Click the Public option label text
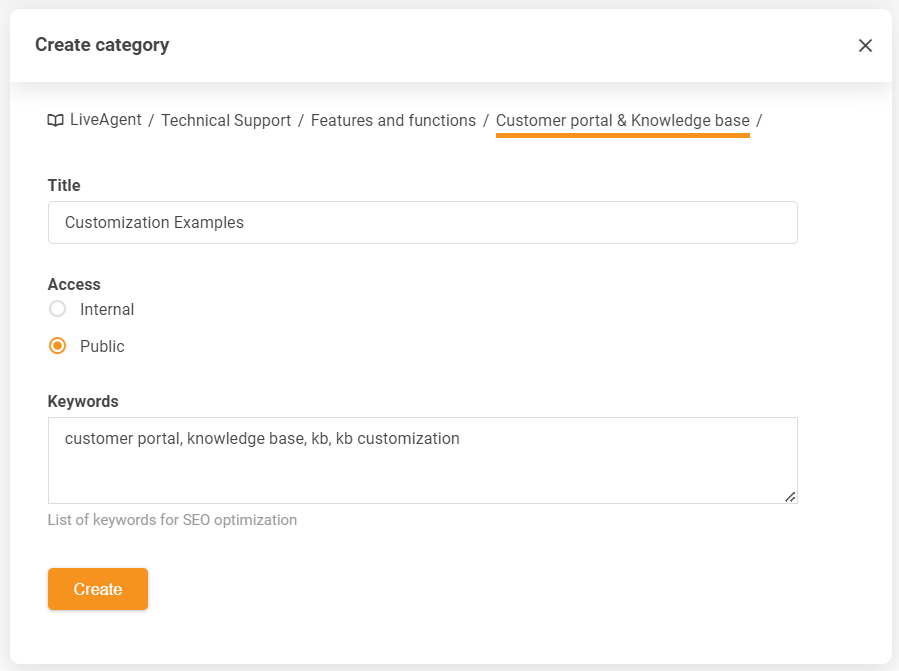Screen dimensions: 899x671 pos(102,346)
